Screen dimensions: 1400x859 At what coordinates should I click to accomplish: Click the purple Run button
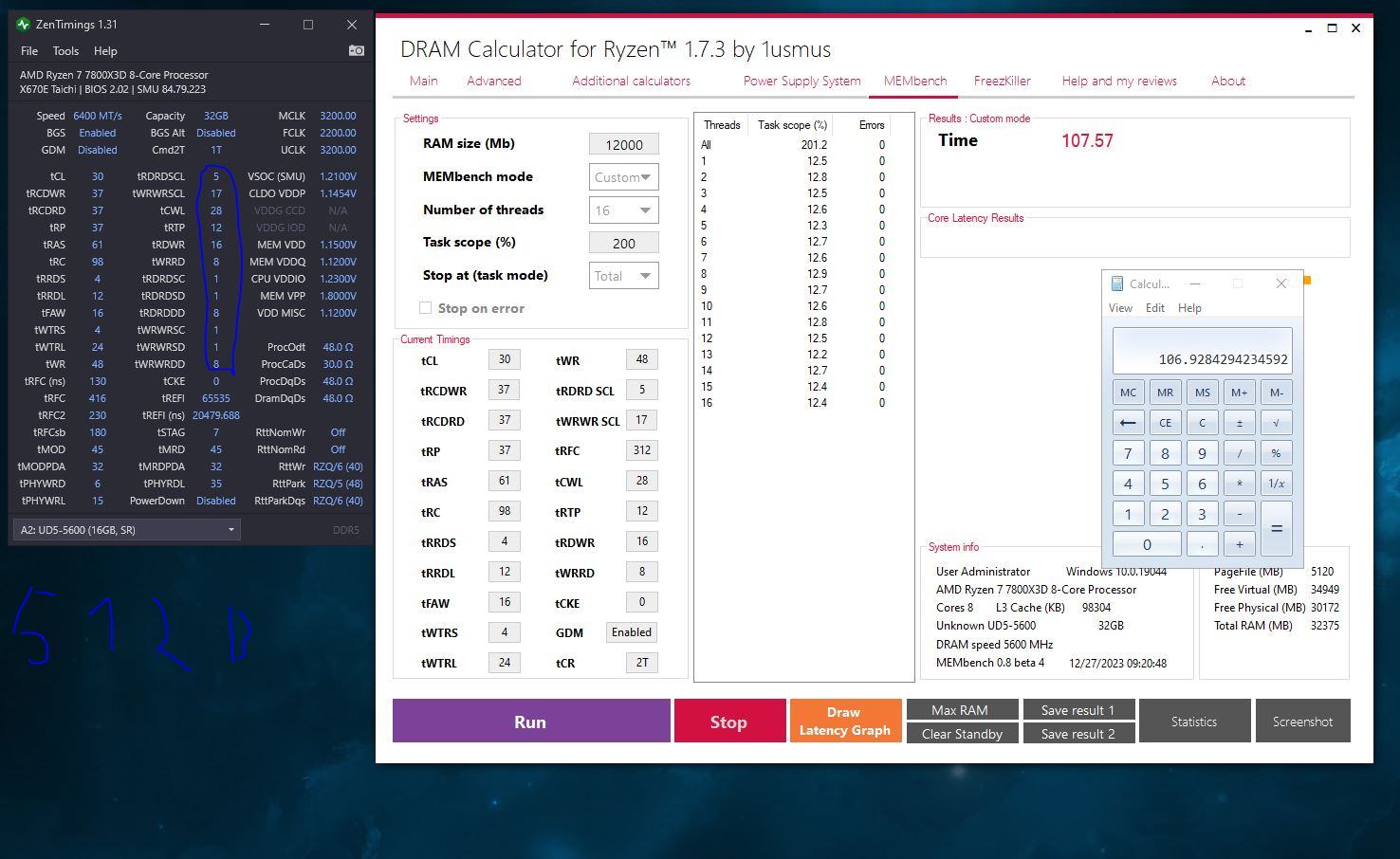[531, 722]
